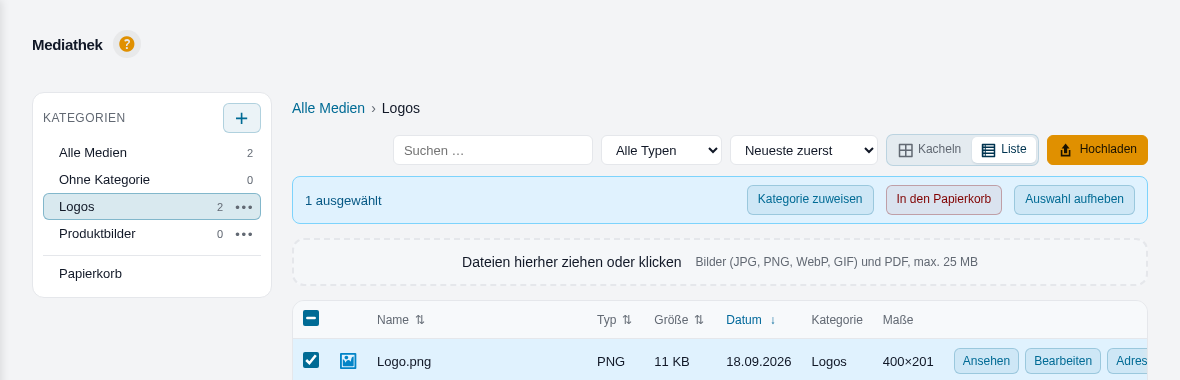Toggle the select-all checkbox in table header
Image resolution: width=1180 pixels, height=380 pixels.
311,318
